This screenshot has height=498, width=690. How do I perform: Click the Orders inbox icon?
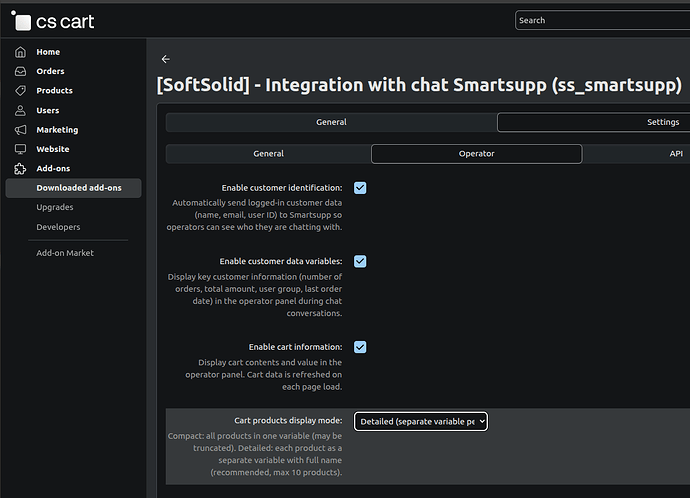pos(20,71)
